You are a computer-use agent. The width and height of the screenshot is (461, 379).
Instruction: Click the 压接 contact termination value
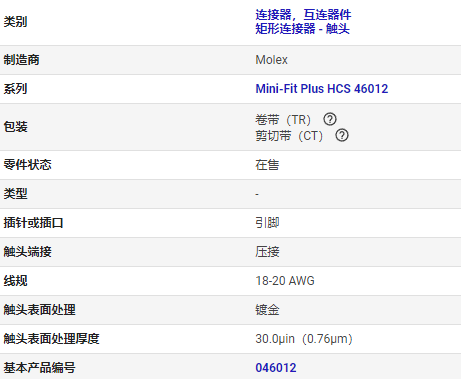pyautogui.click(x=267, y=252)
